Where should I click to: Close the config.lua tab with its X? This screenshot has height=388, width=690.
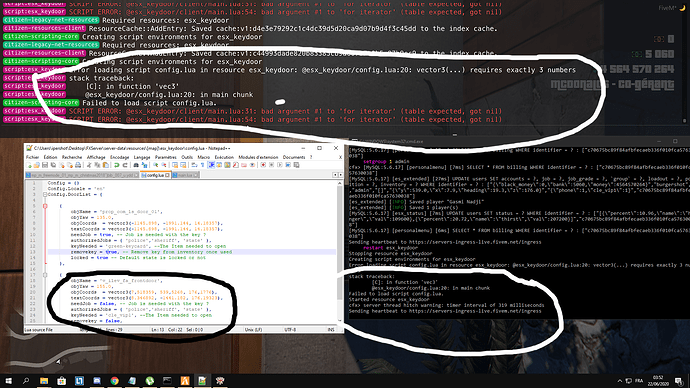pos(167,175)
